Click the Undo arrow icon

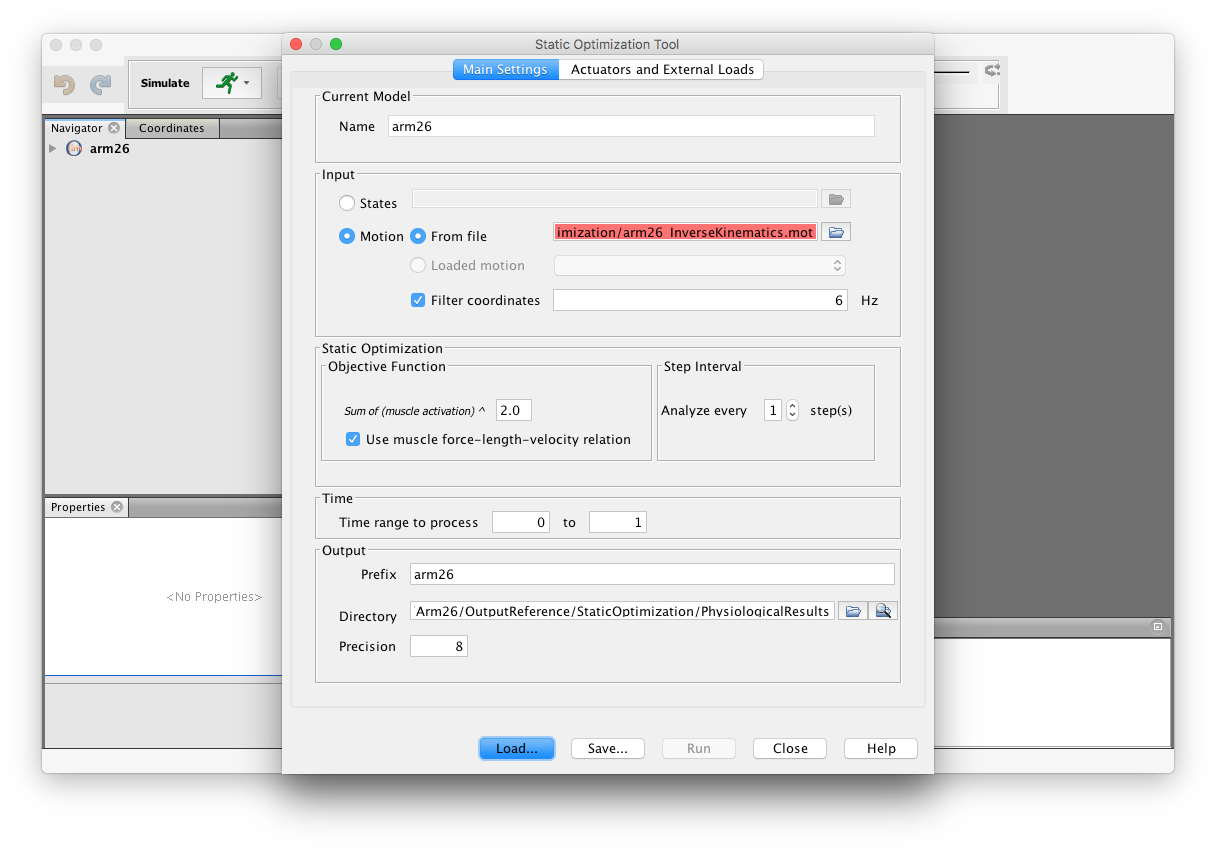pyautogui.click(x=63, y=84)
